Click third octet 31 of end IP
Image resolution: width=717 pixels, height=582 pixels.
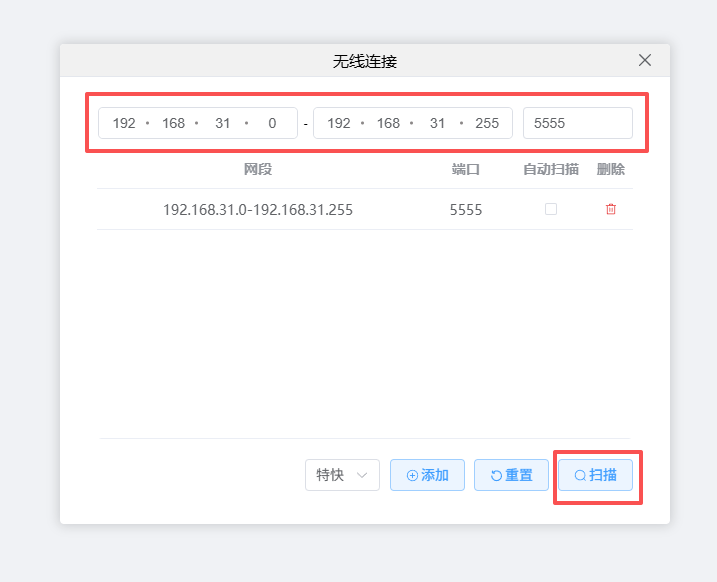point(437,123)
